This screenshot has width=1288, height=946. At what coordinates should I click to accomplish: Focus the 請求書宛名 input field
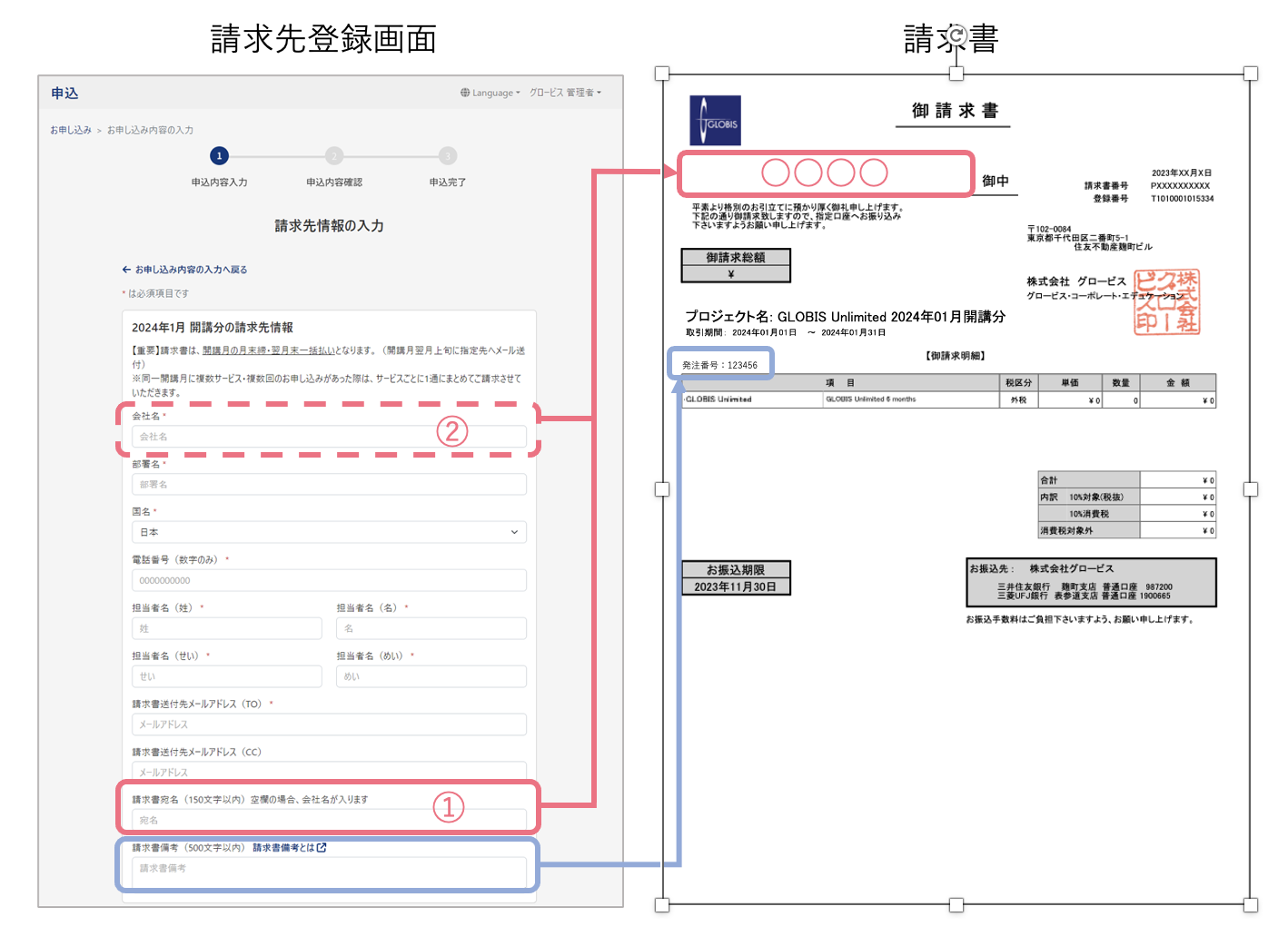click(x=329, y=820)
